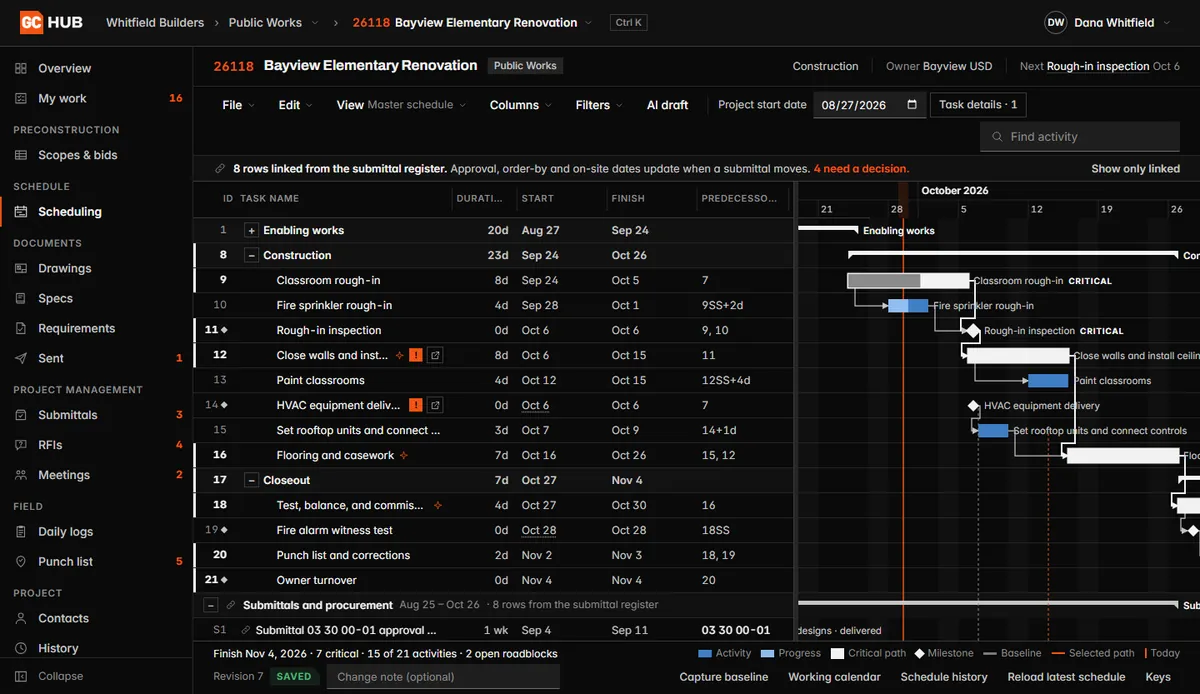Open the GC HUB logo home
1200x694 pixels.
coord(51,22)
